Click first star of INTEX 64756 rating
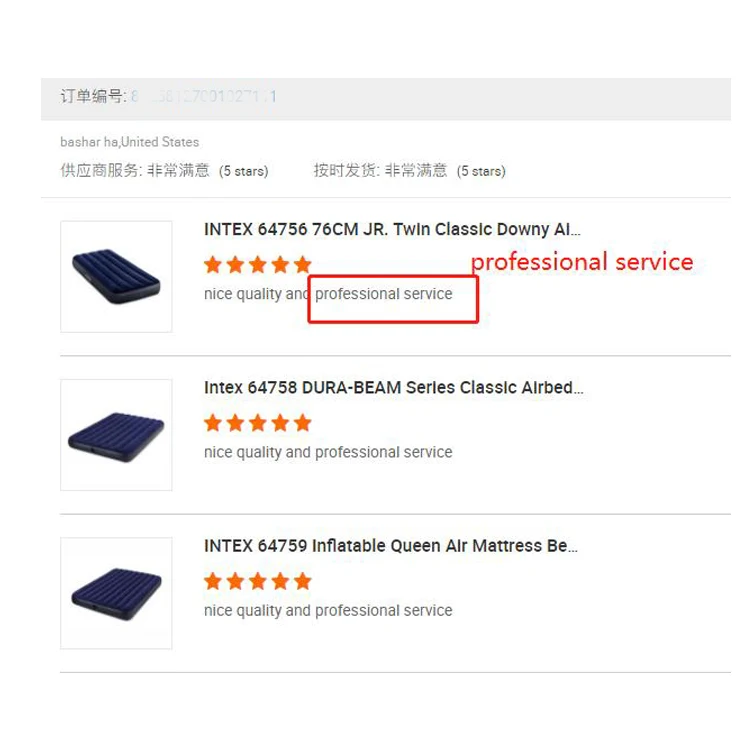Viewport: 750px width, 750px height. pos(213,265)
